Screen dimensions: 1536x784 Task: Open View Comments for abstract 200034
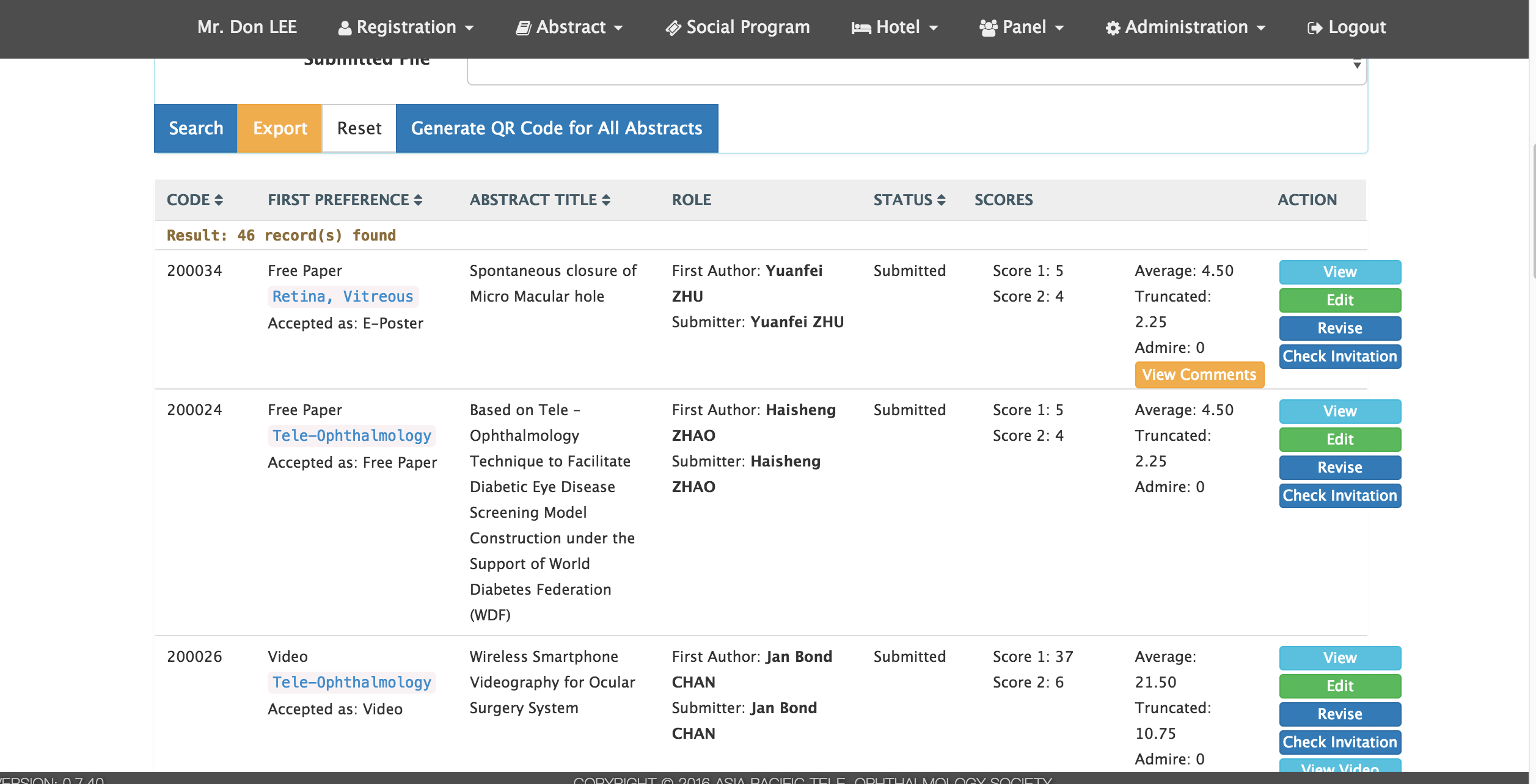pyautogui.click(x=1199, y=375)
